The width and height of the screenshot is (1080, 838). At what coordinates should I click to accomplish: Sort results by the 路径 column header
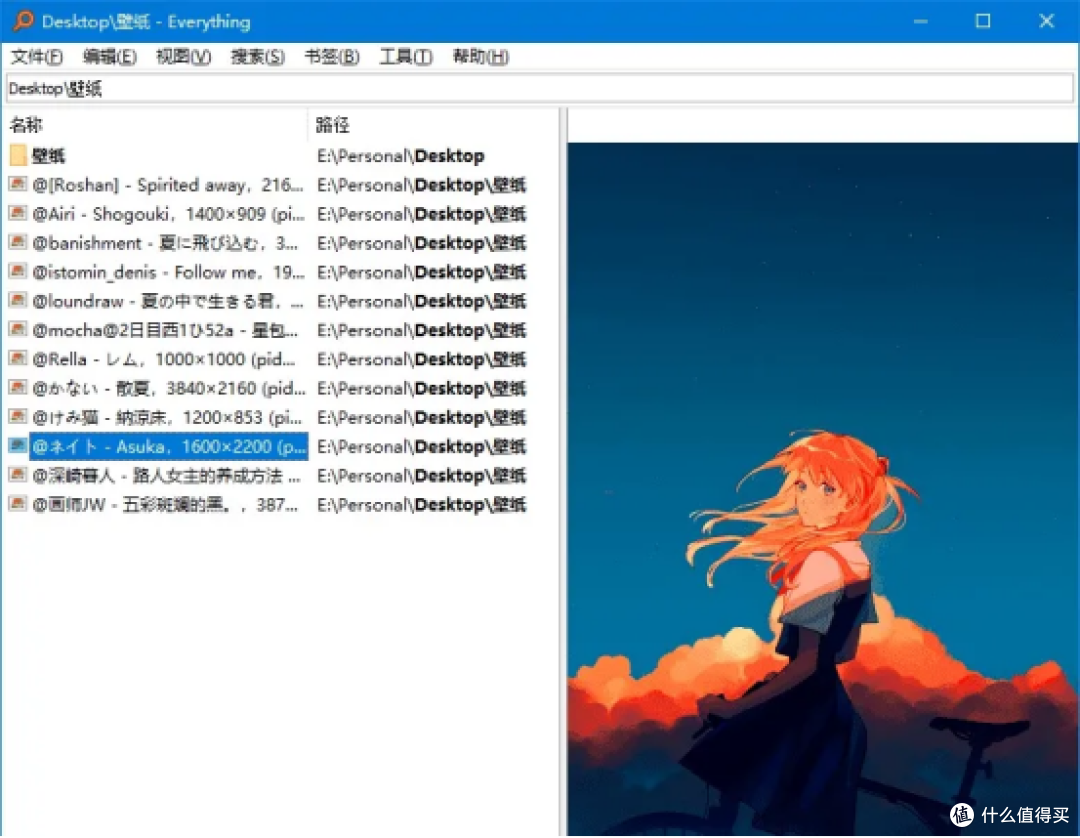333,124
